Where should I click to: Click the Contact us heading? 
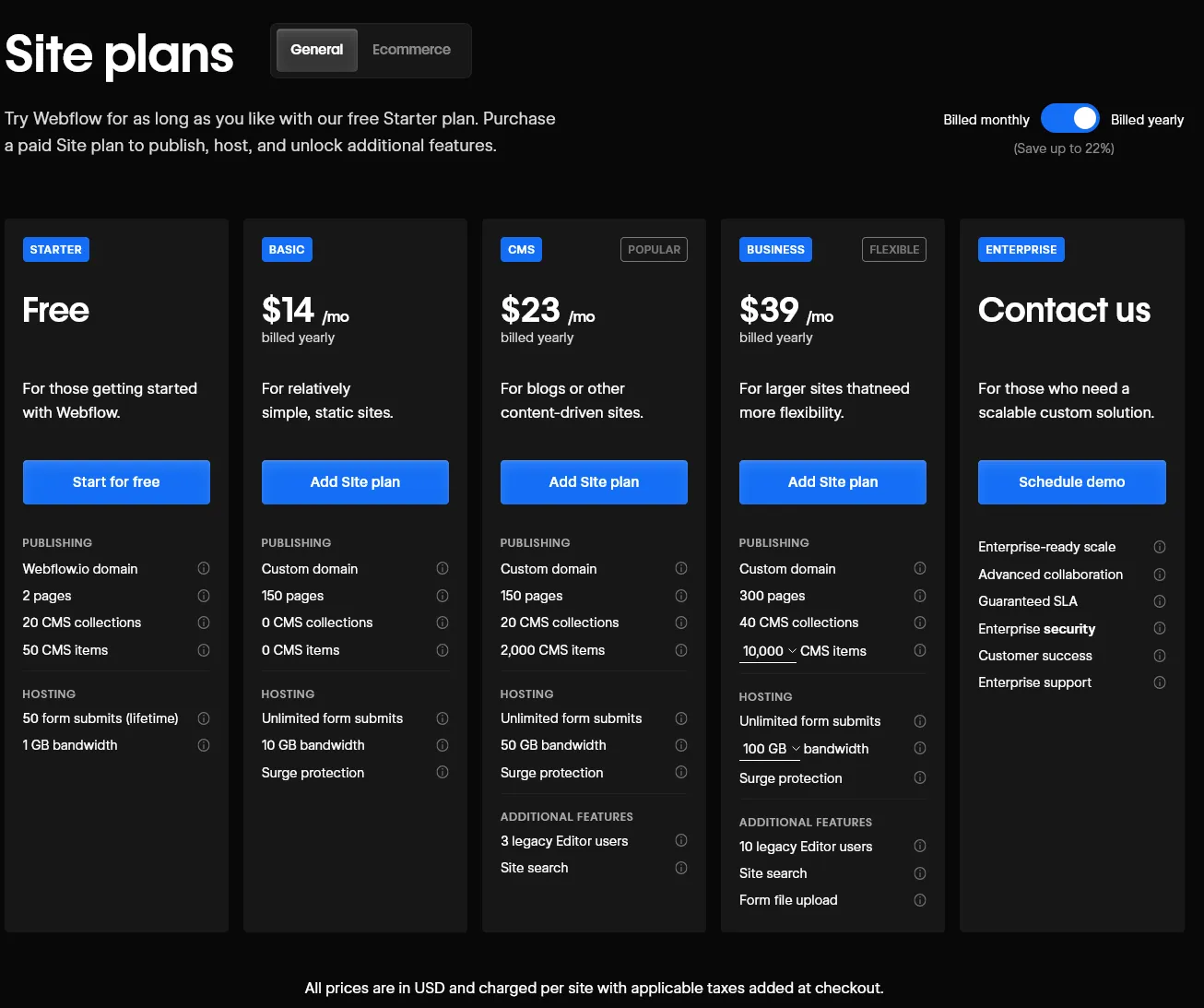click(1064, 310)
